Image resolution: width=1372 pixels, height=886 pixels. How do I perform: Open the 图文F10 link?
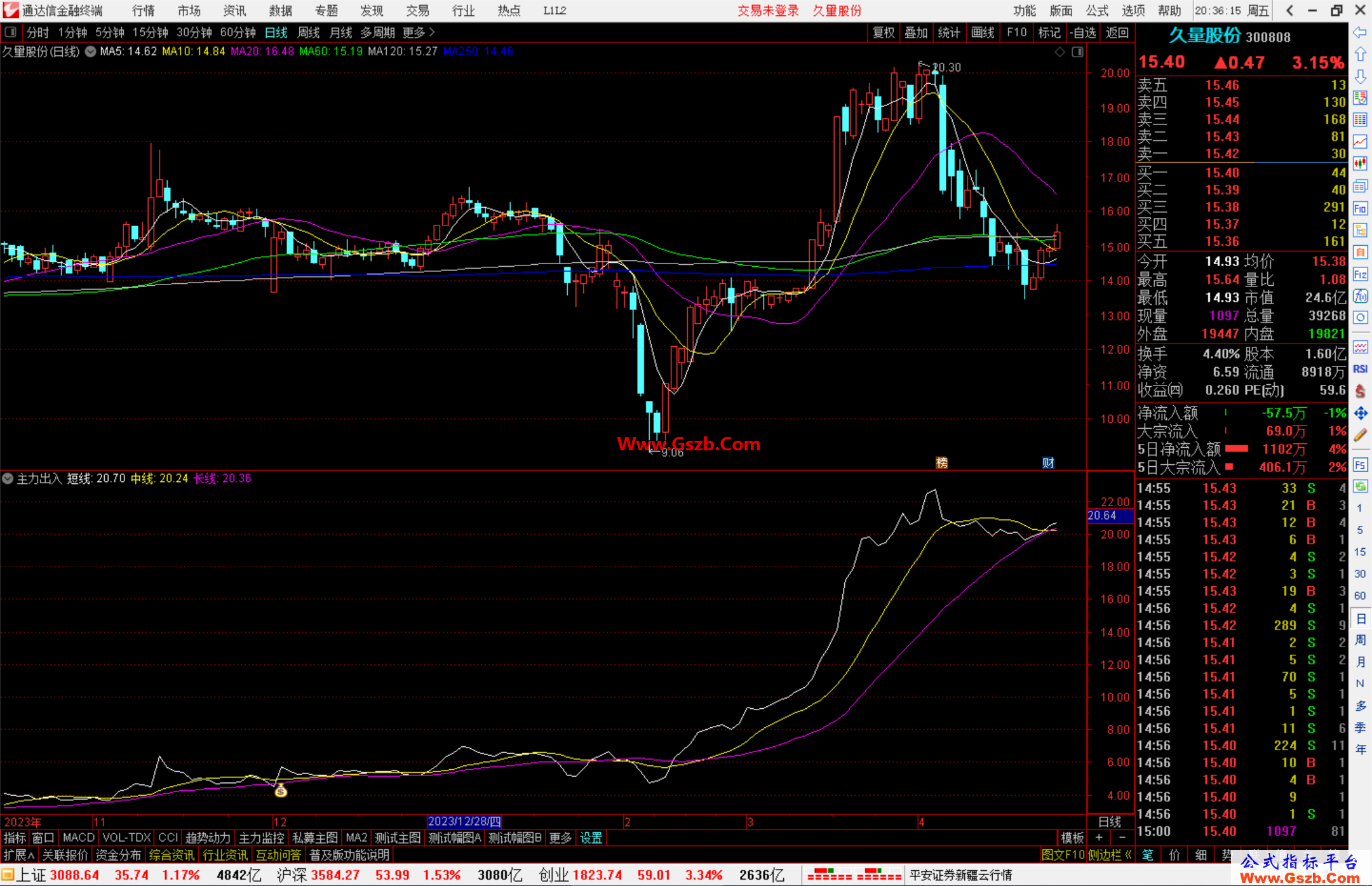click(x=1063, y=855)
